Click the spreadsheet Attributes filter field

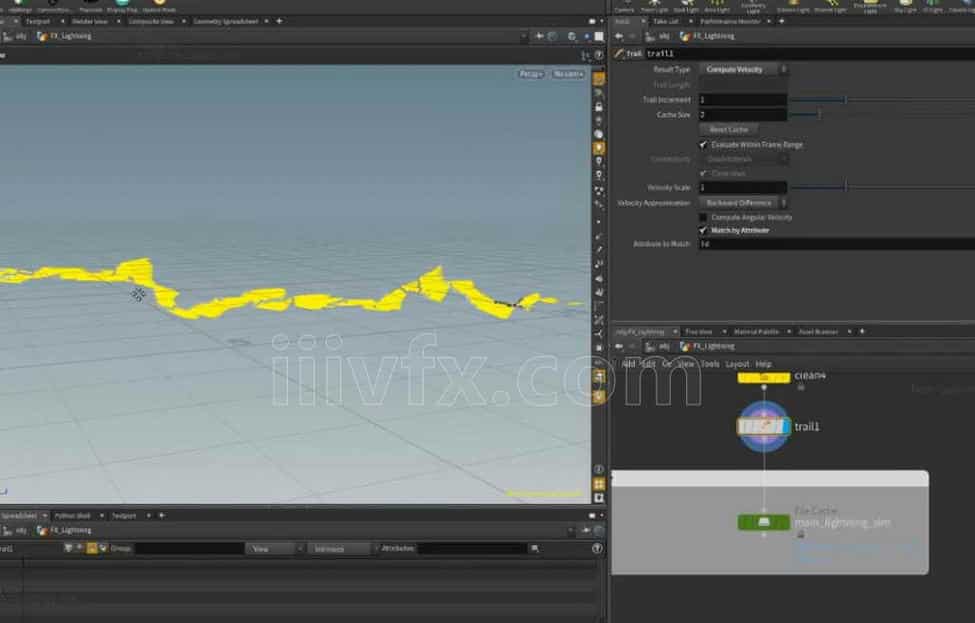tap(472, 548)
